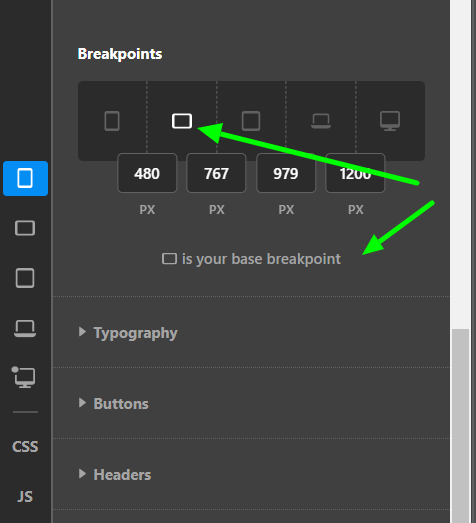Open the CSS panel
The image size is (476, 523).
tap(25, 447)
